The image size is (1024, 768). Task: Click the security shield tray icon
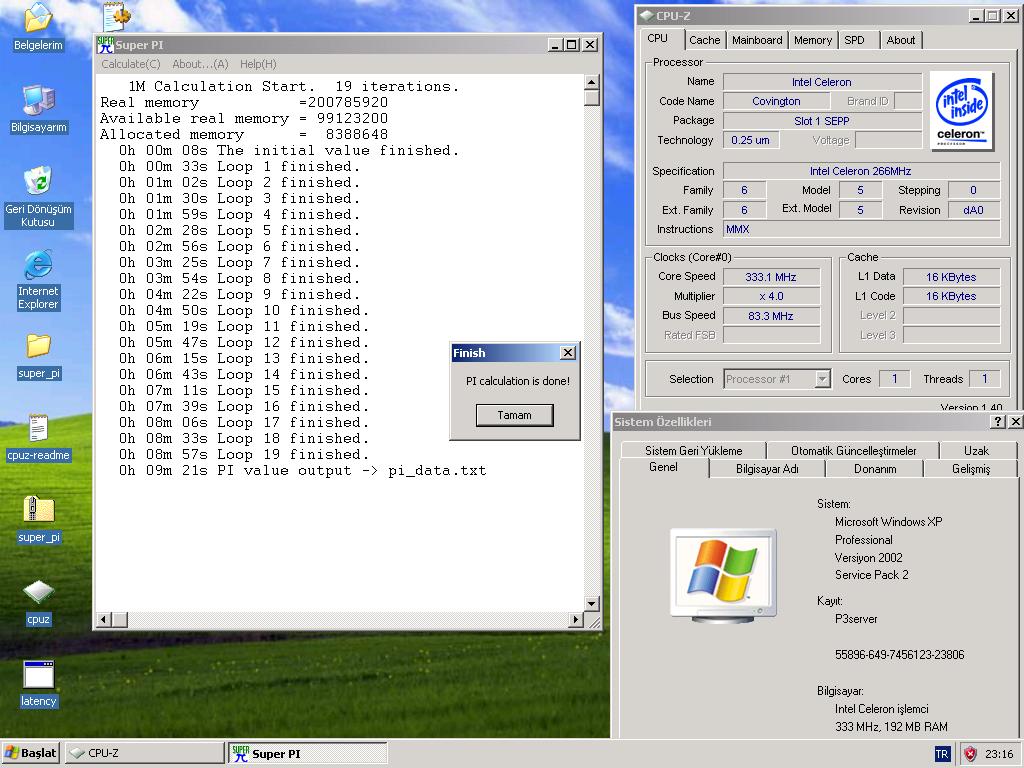(x=970, y=754)
